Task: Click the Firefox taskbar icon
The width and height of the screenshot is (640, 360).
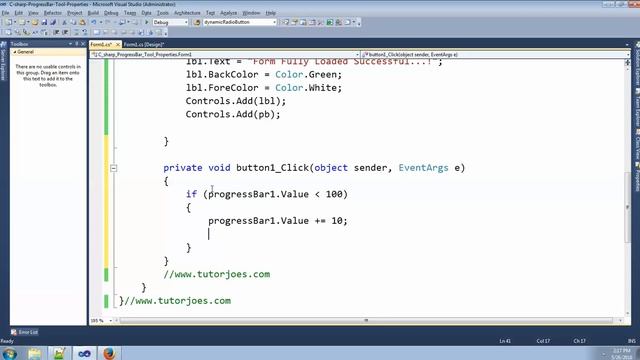Action: [109, 353]
